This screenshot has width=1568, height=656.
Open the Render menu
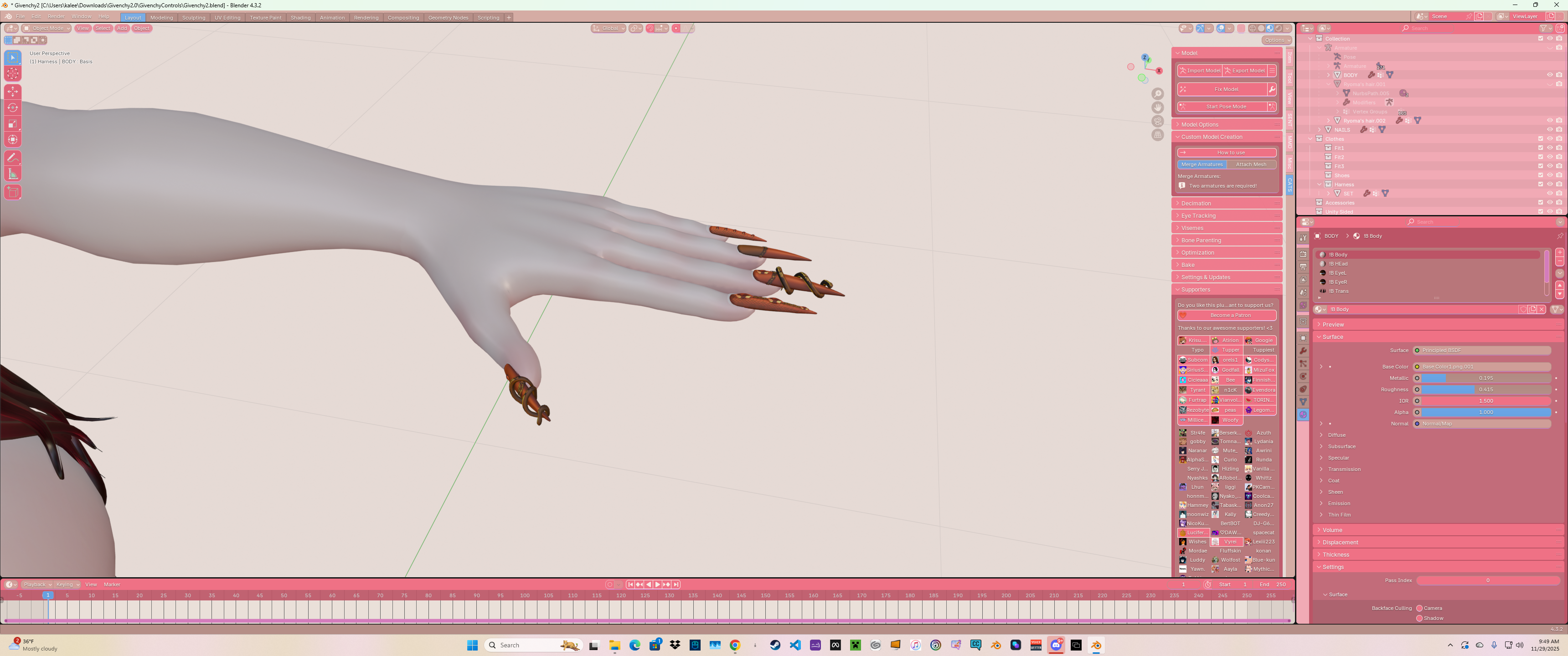tap(56, 16)
